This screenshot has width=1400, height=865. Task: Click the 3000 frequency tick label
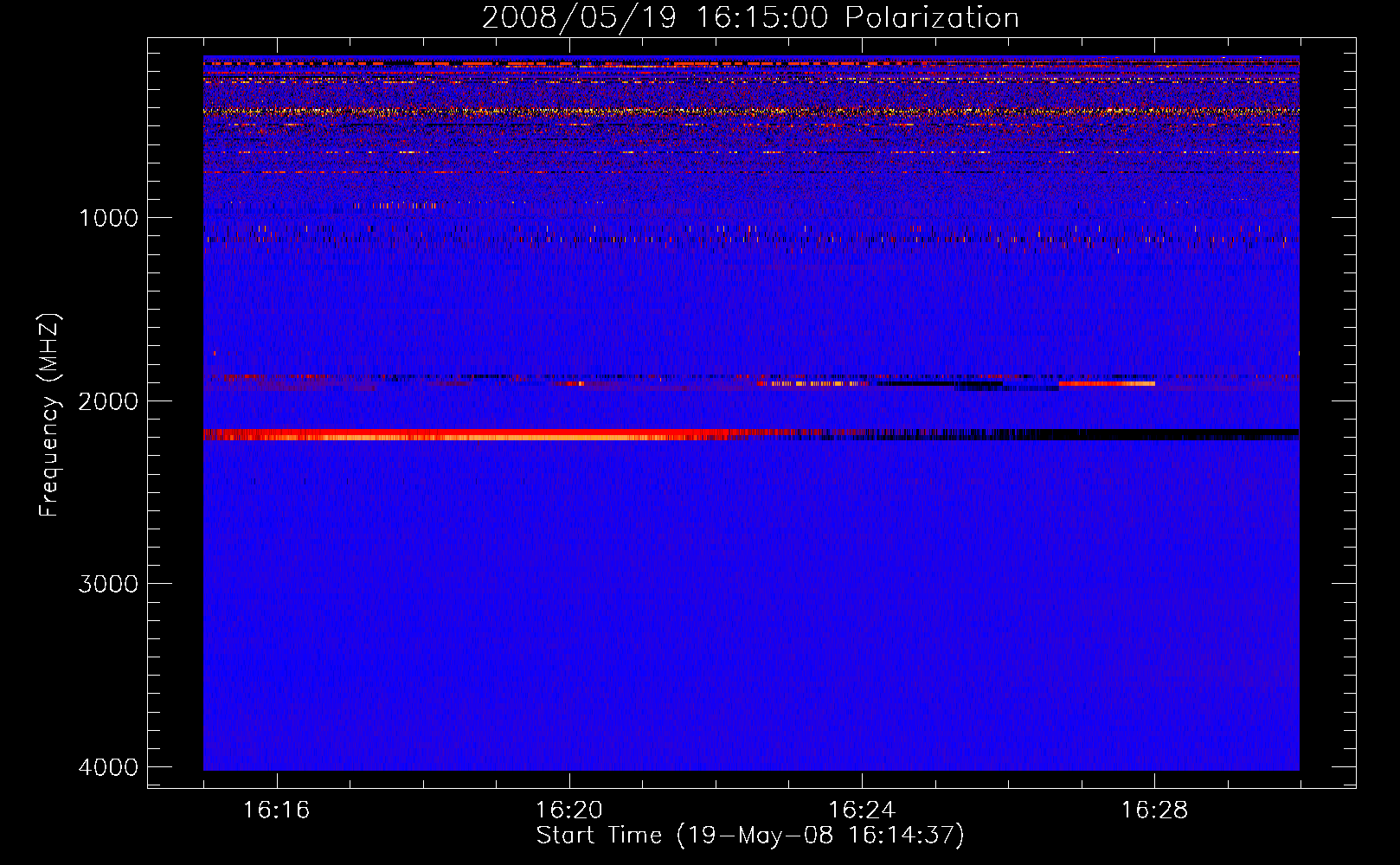coord(108,584)
